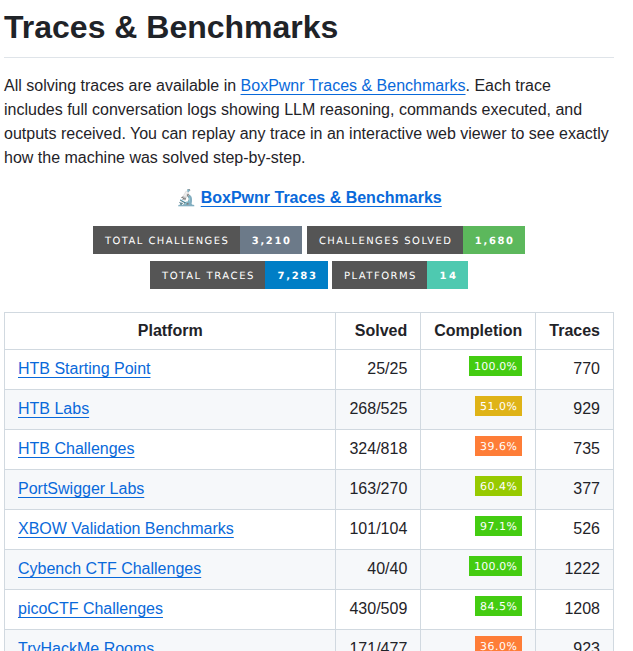Click the Traces & Benchmarks heading
Screen dimensions: 633x651
coord(171,28)
